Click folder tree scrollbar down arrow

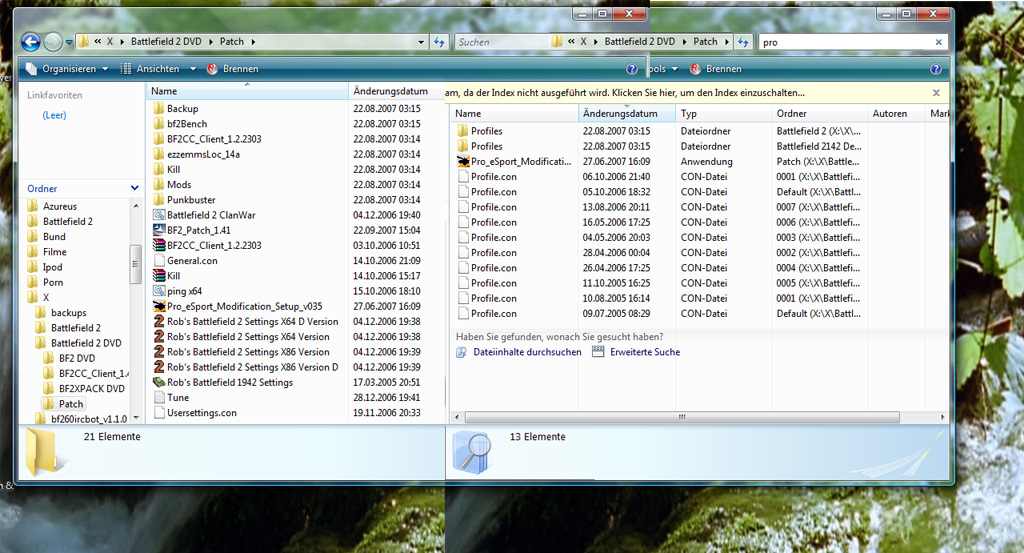[136, 418]
